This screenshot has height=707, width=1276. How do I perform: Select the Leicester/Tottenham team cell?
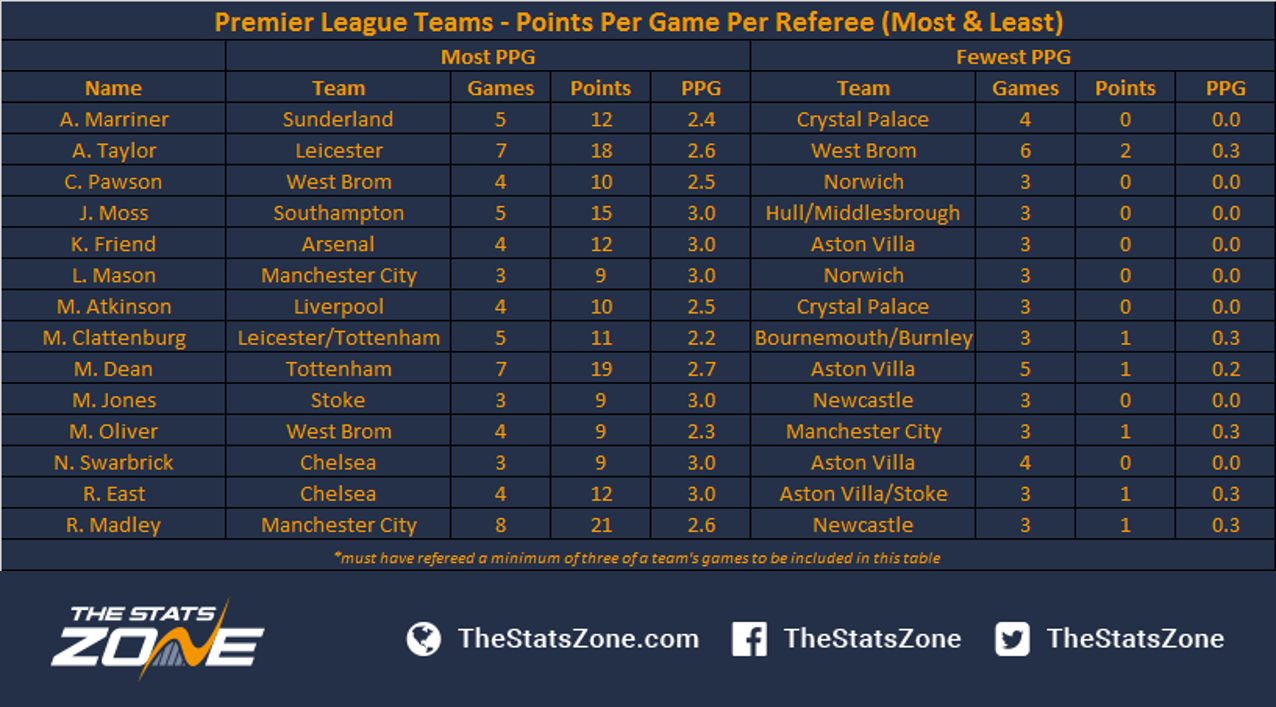(338, 338)
